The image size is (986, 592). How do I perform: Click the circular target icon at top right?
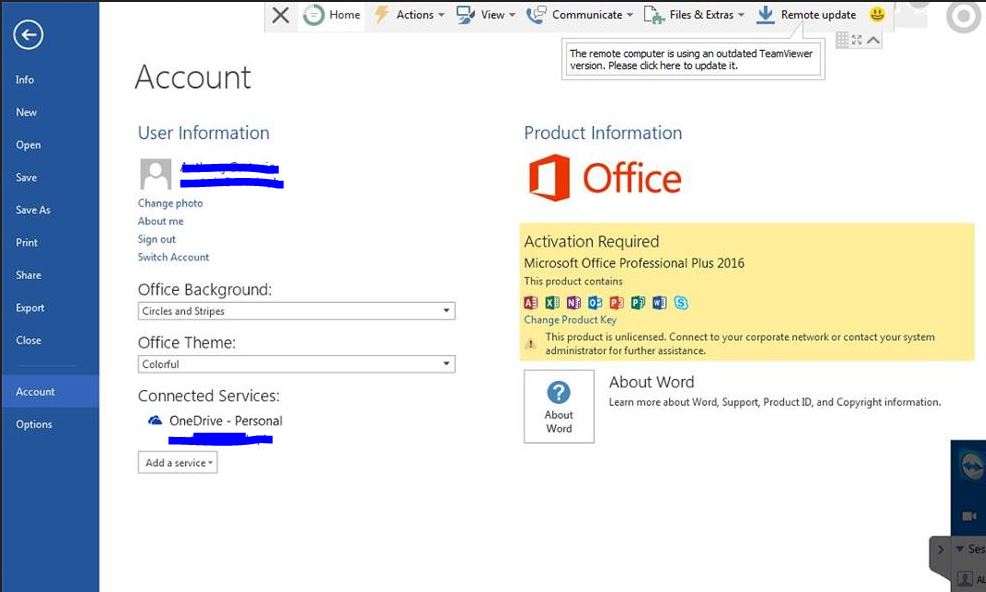click(963, 16)
